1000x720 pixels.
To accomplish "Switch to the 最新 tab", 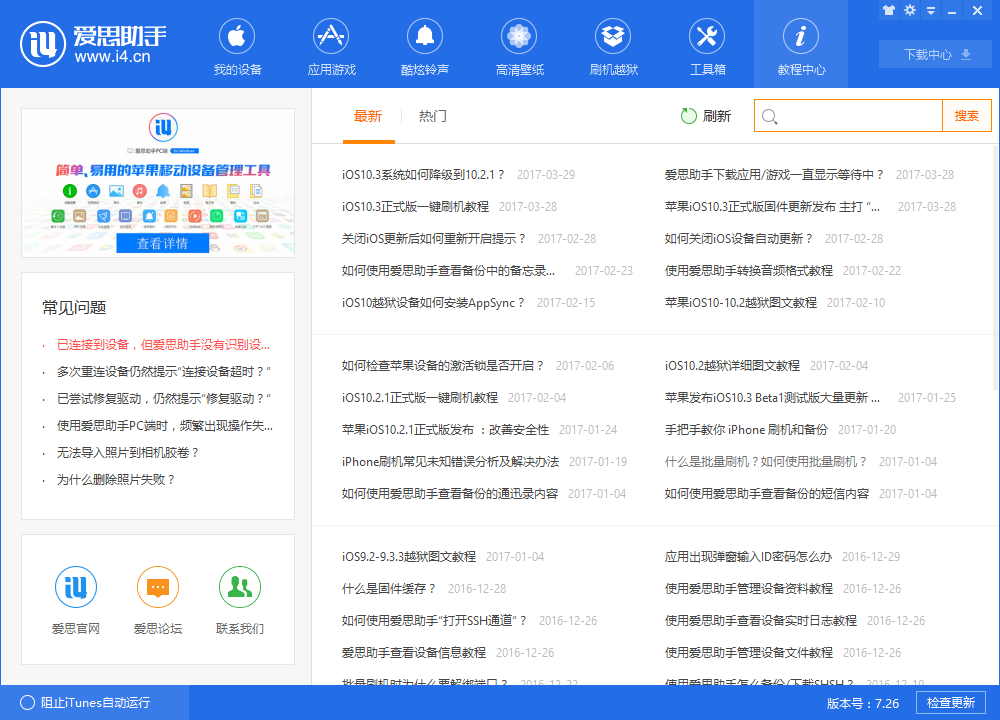I will [368, 116].
